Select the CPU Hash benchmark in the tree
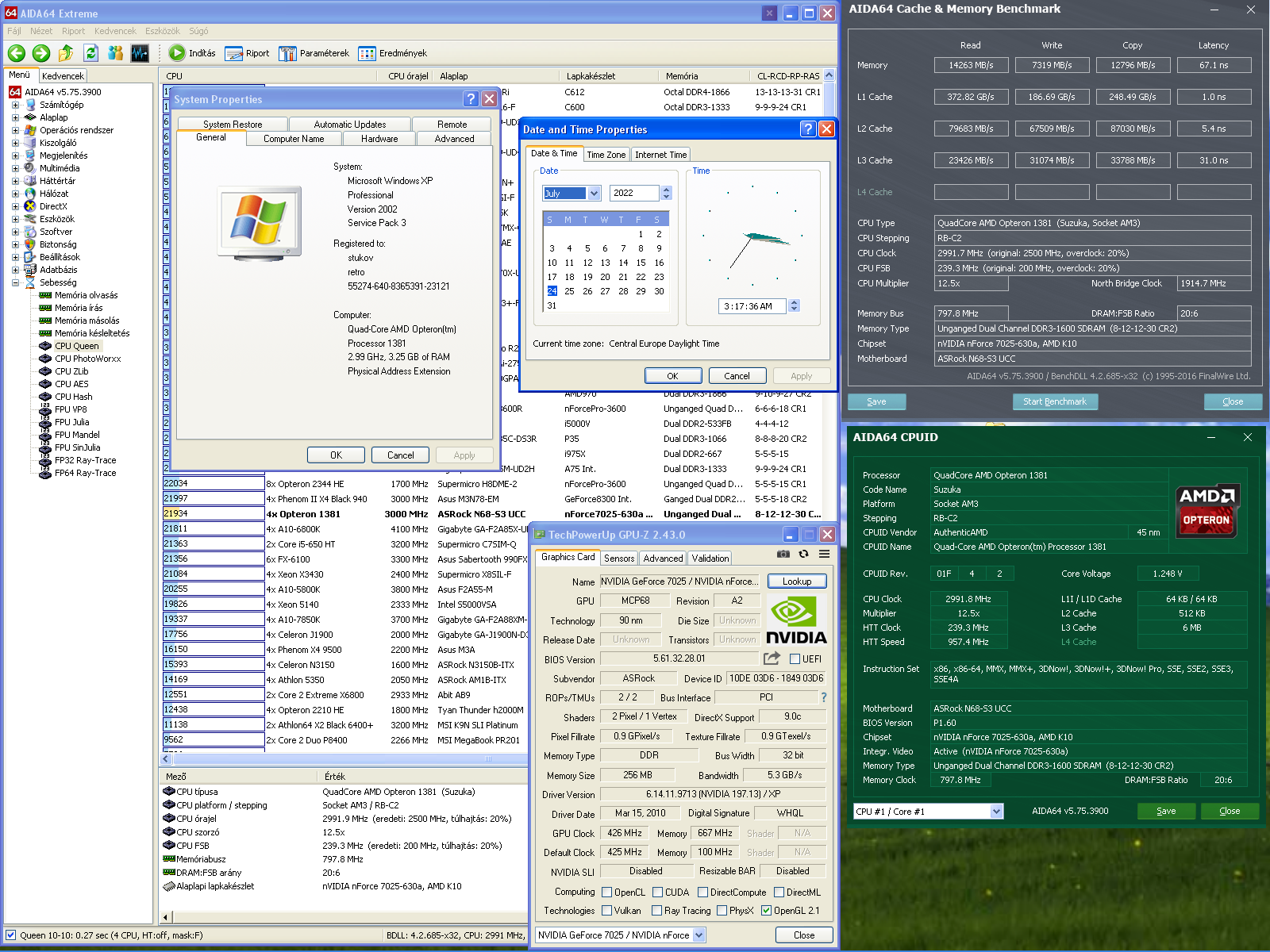Screen dimensions: 1270x952 [73, 397]
